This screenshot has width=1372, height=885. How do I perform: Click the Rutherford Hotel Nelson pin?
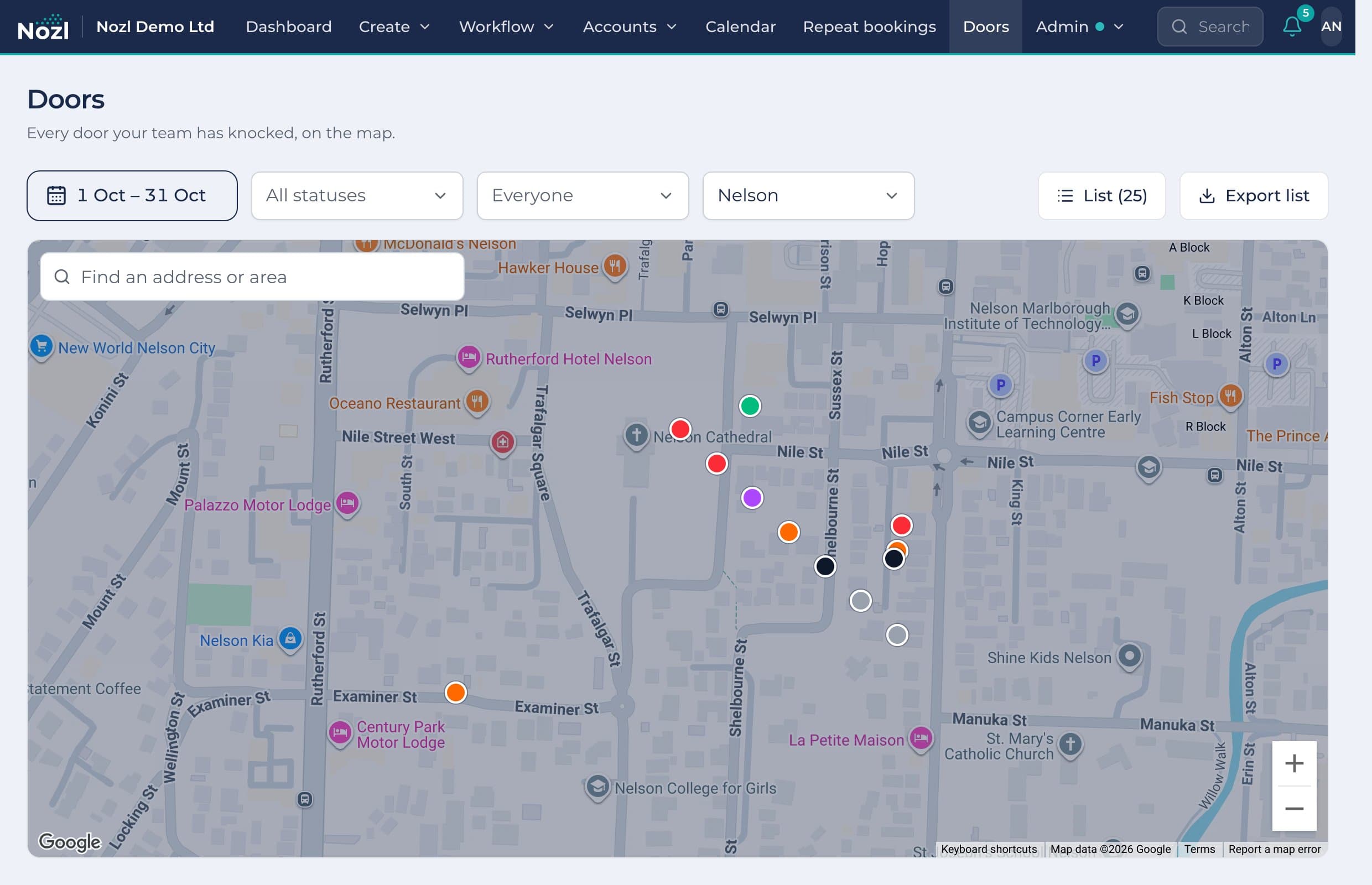pos(469,358)
